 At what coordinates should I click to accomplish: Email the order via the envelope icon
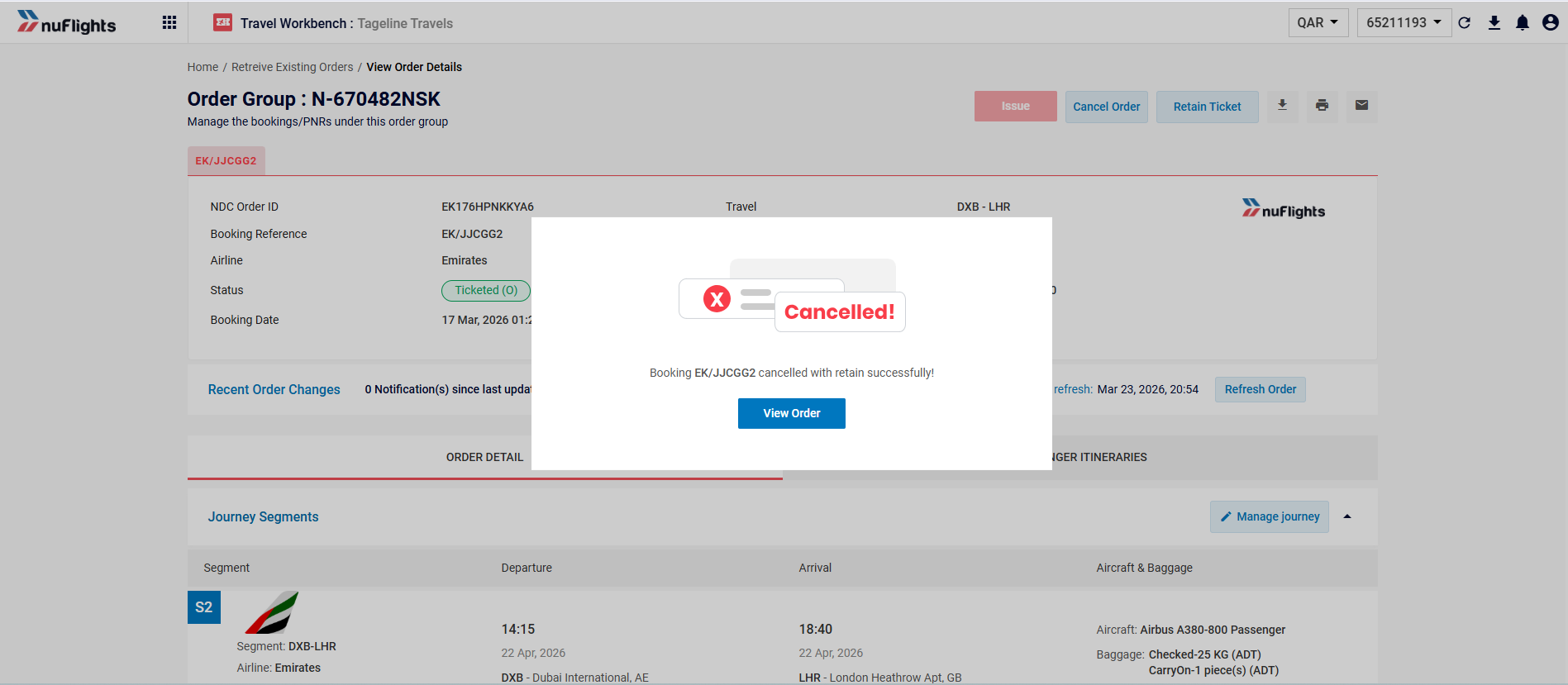(x=1361, y=106)
